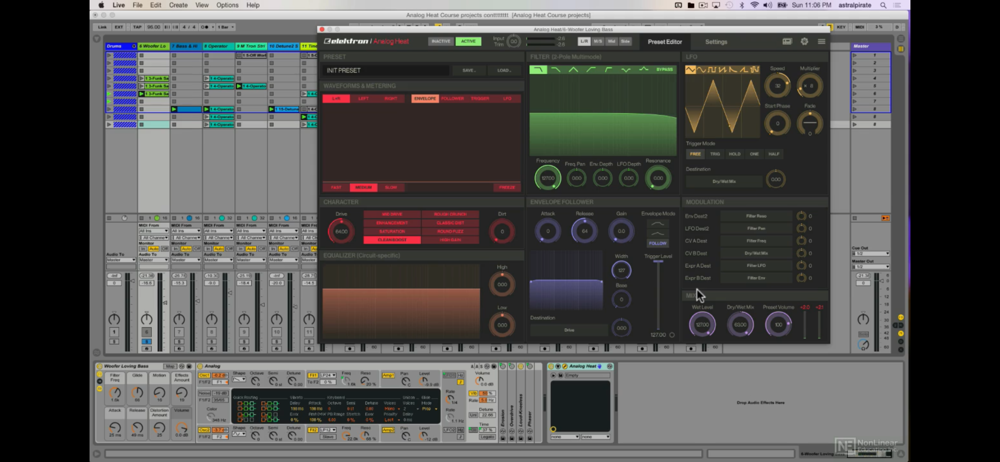The width and height of the screenshot is (1000, 462).
Task: Select notch filter shape icon in FILTER
Action: (x=626, y=70)
